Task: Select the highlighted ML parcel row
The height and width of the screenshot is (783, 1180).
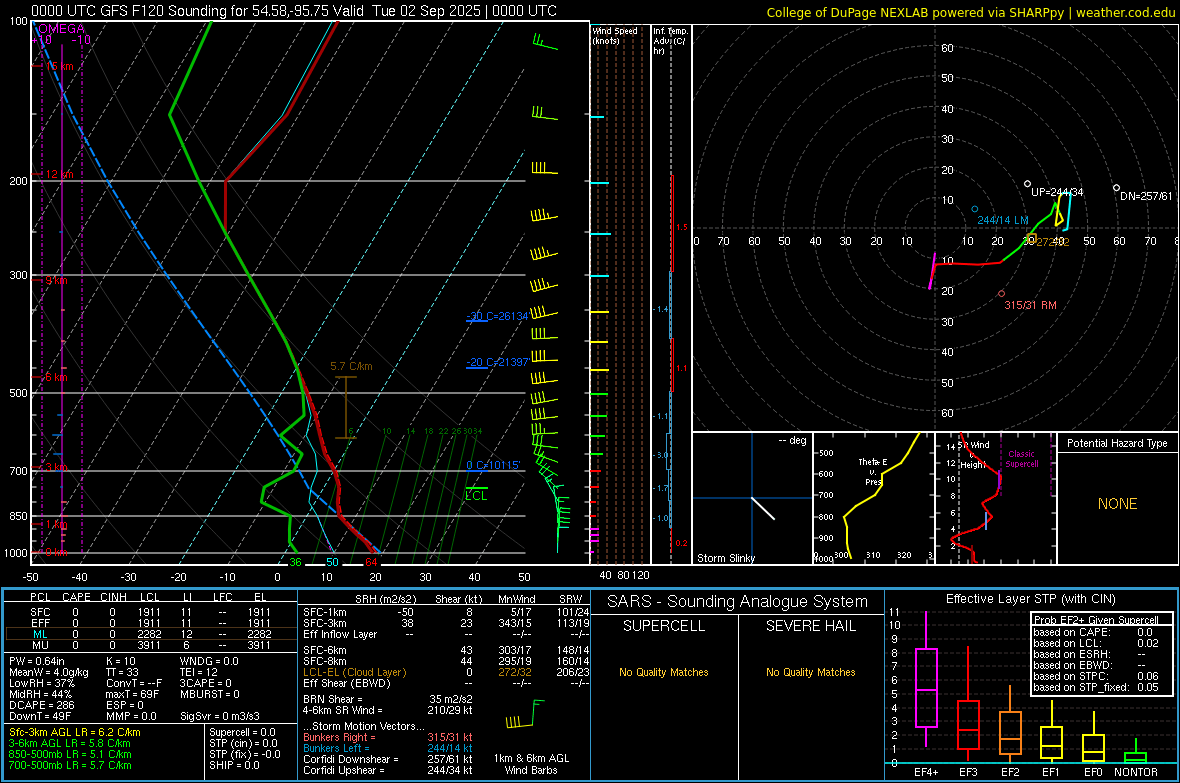Action: tap(151, 634)
